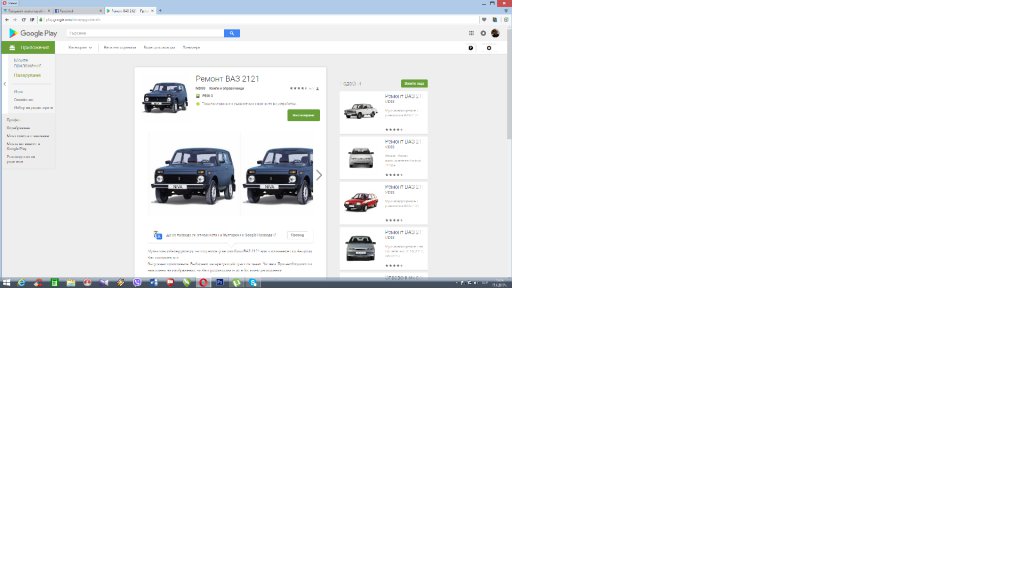Image resolution: width=1024 pixels, height=576 pixels.
Task: Open the similar app with white sedan
Action: tap(383, 112)
